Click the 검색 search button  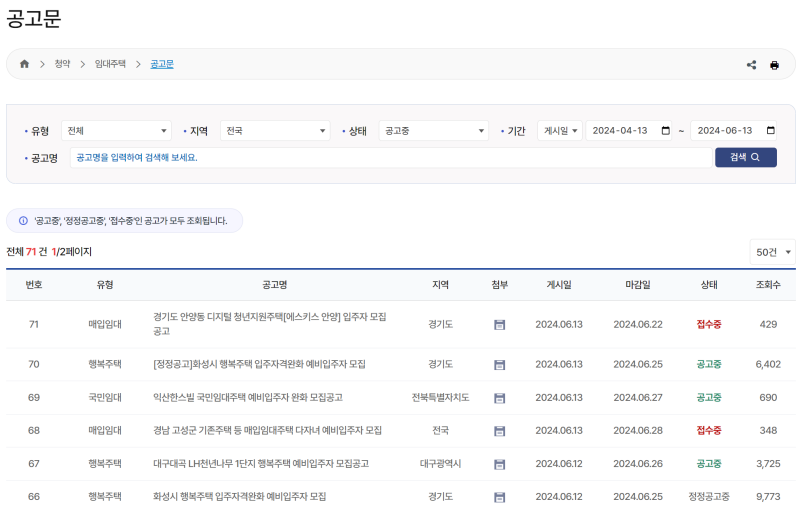(745, 157)
